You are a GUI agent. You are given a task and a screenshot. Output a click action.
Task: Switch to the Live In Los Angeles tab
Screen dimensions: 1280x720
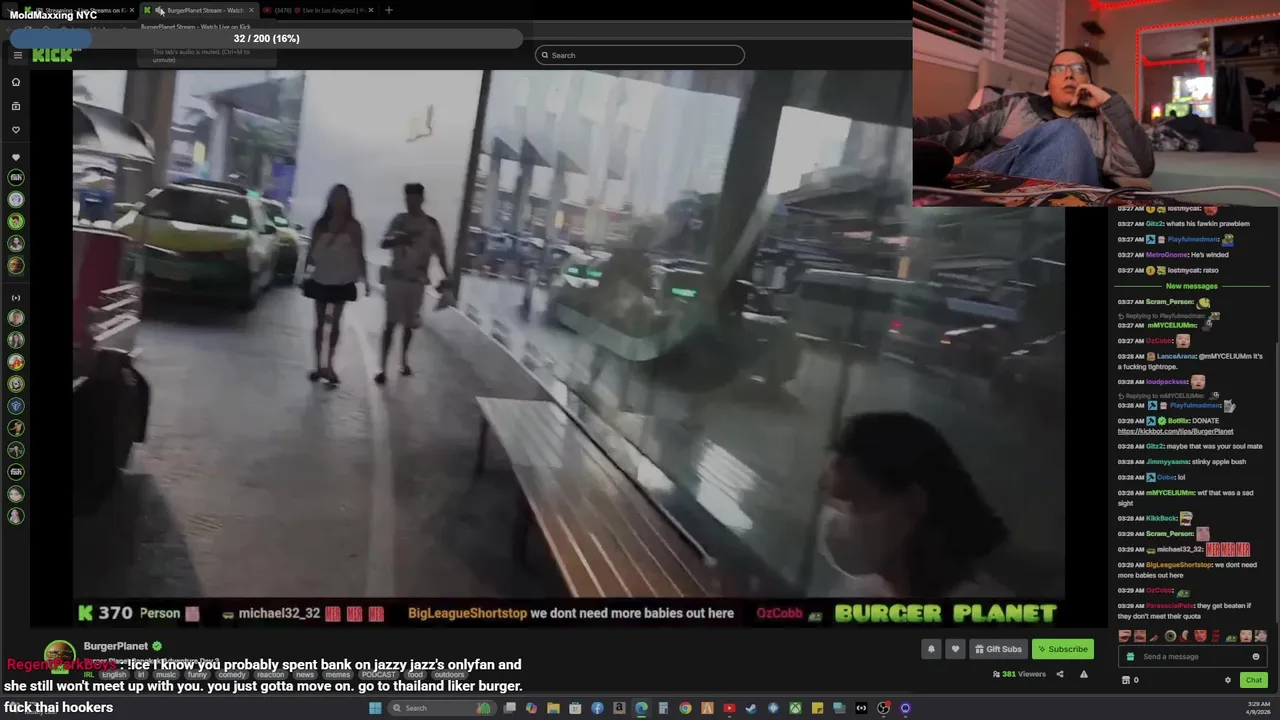pos(318,10)
